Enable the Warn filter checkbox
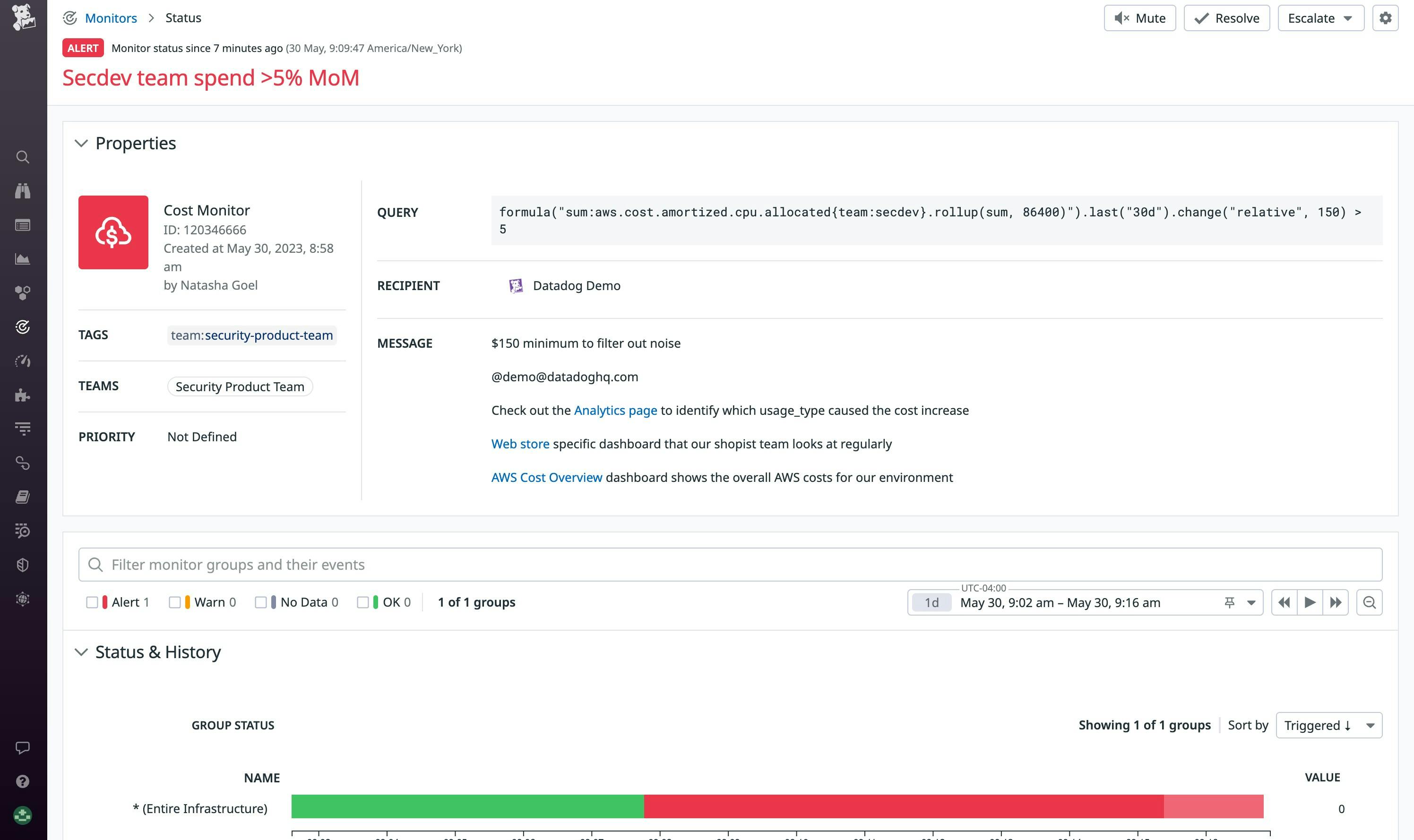The width and height of the screenshot is (1414, 840). point(174,602)
